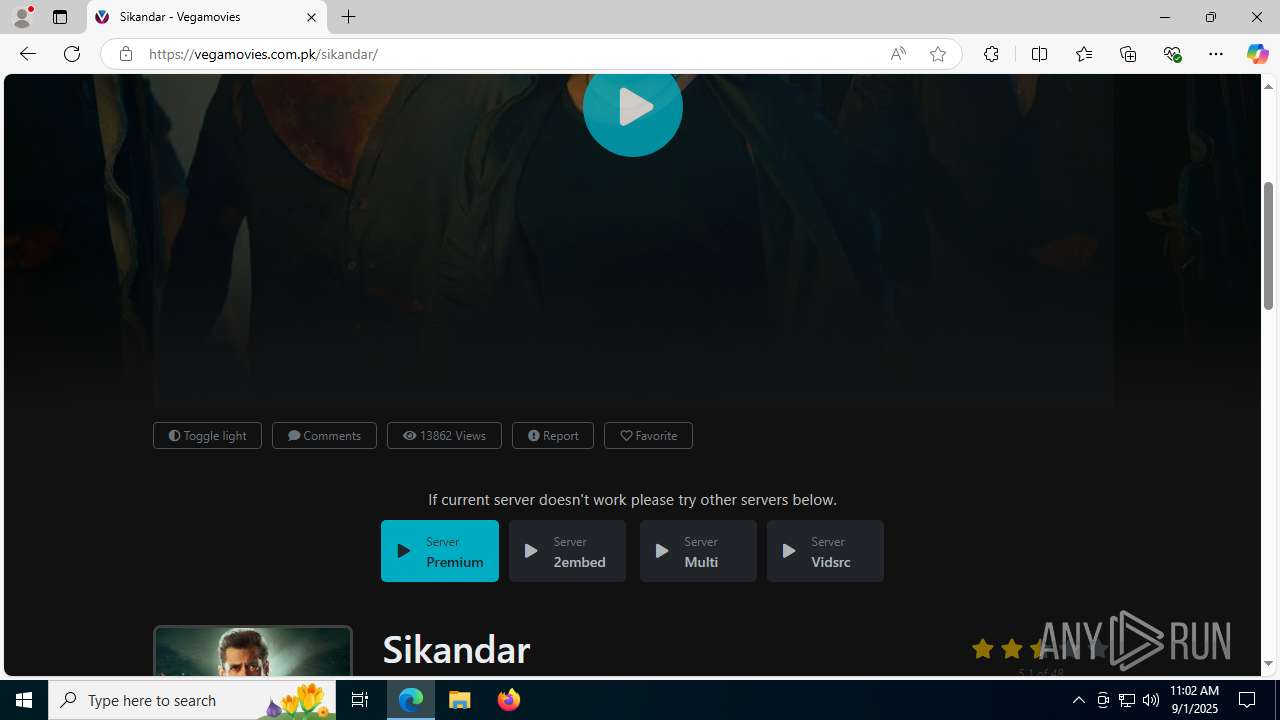Click the address bar URL

(x=263, y=54)
